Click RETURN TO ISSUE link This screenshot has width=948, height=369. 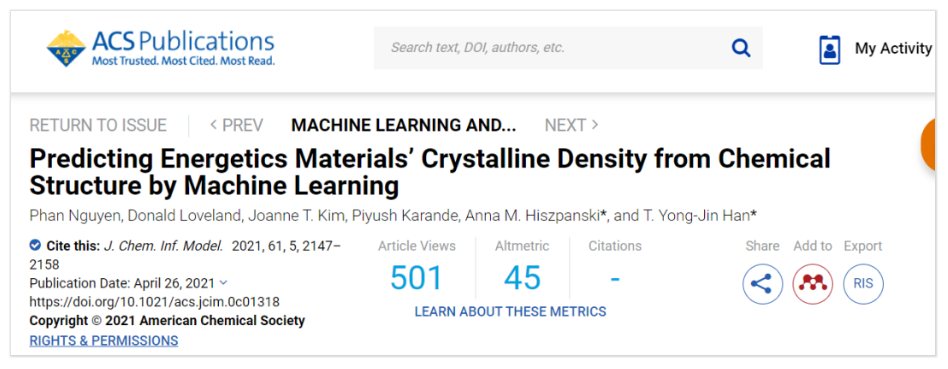pyautogui.click(x=98, y=125)
